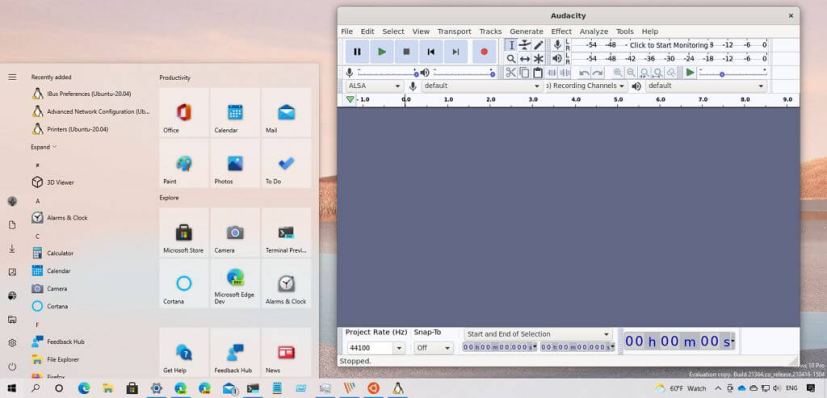The width and height of the screenshot is (827, 398).
Task: Adjust the playback speed slider
Action: pos(733,73)
